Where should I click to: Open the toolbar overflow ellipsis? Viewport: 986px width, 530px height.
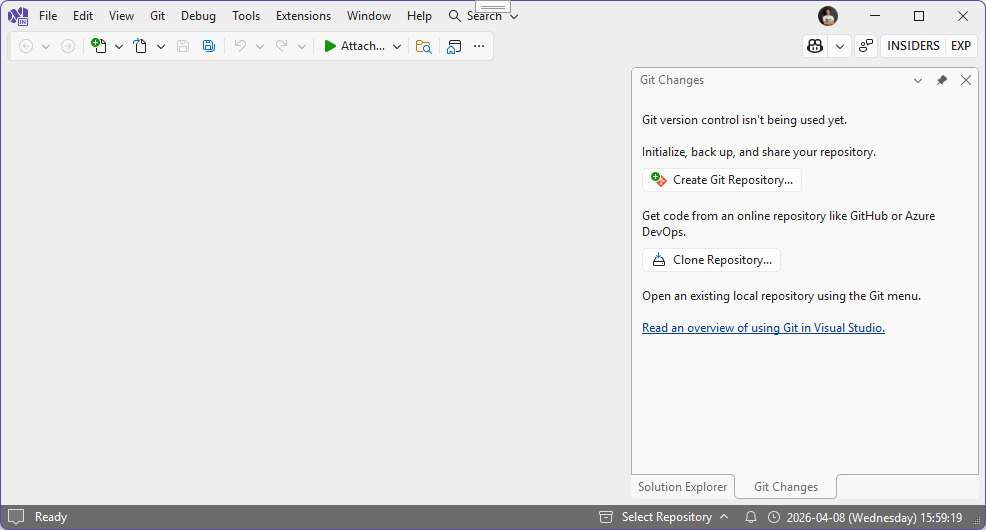479,46
